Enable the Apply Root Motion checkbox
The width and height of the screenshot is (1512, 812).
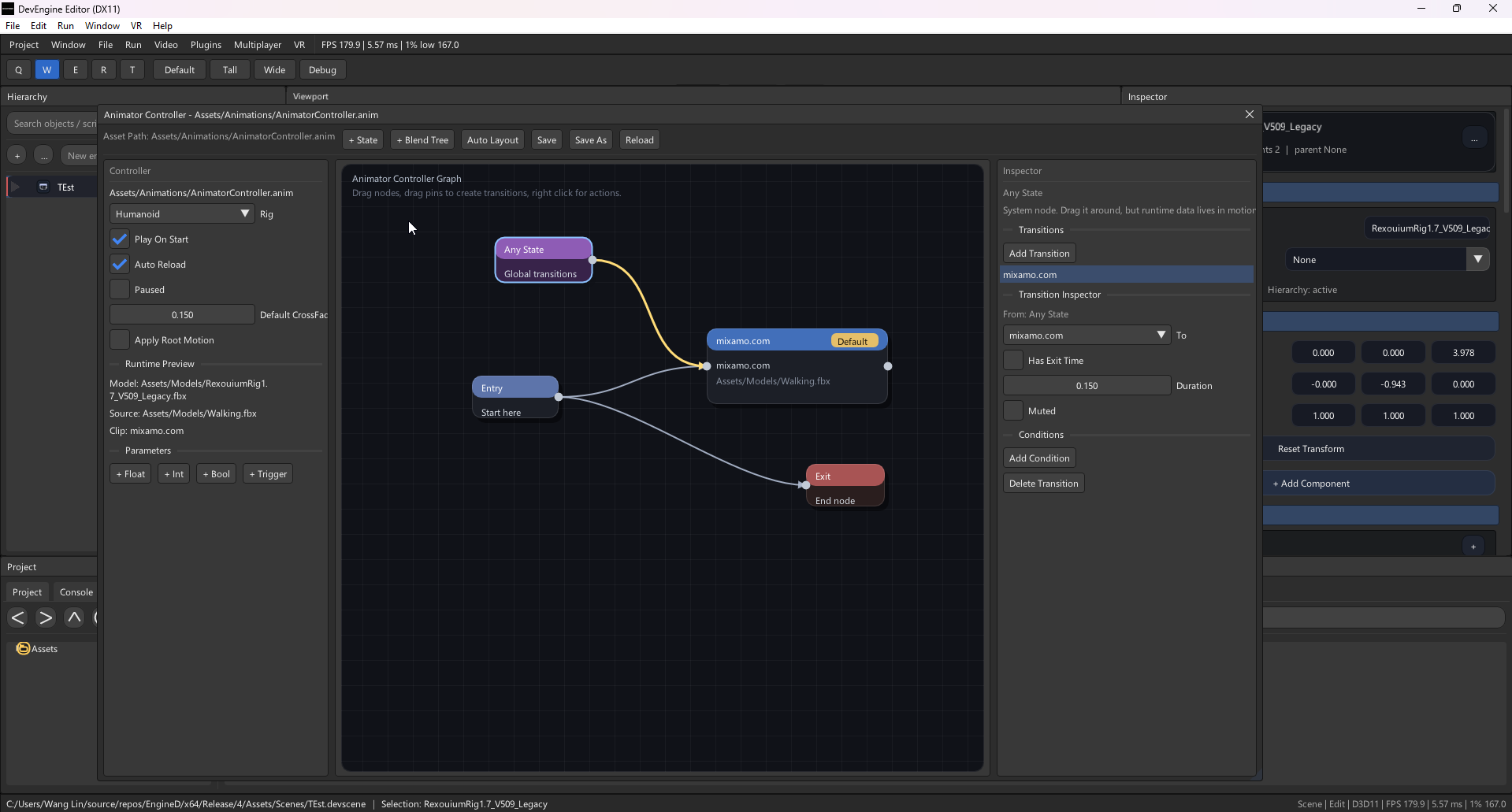pyautogui.click(x=120, y=340)
